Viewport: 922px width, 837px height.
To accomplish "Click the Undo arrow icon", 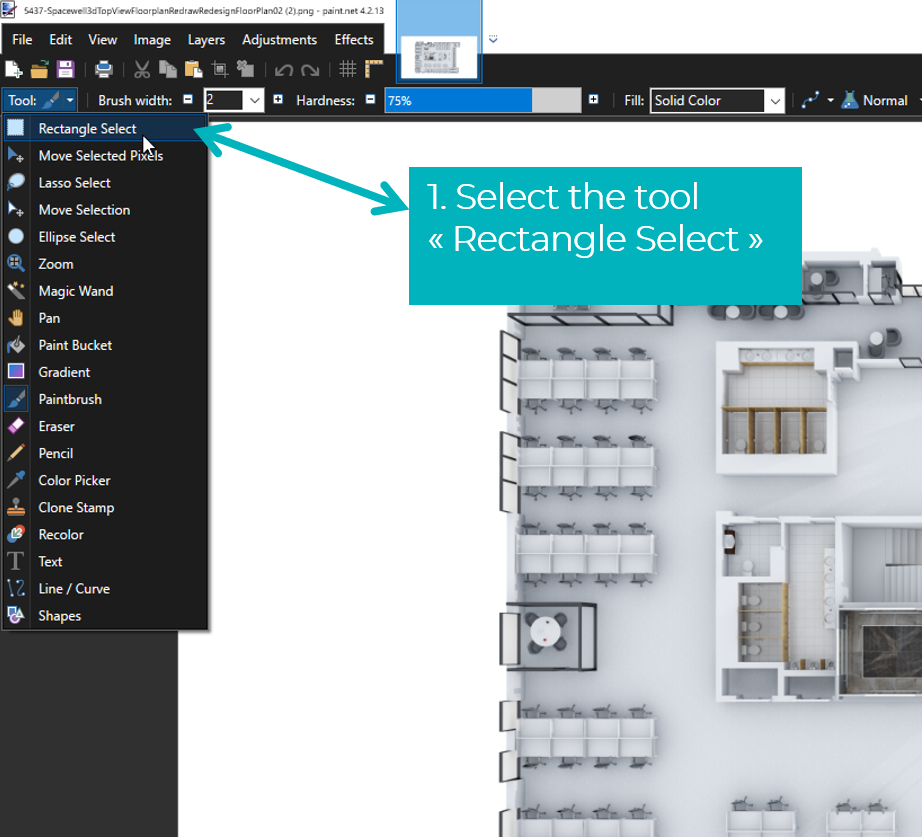I will pos(283,70).
